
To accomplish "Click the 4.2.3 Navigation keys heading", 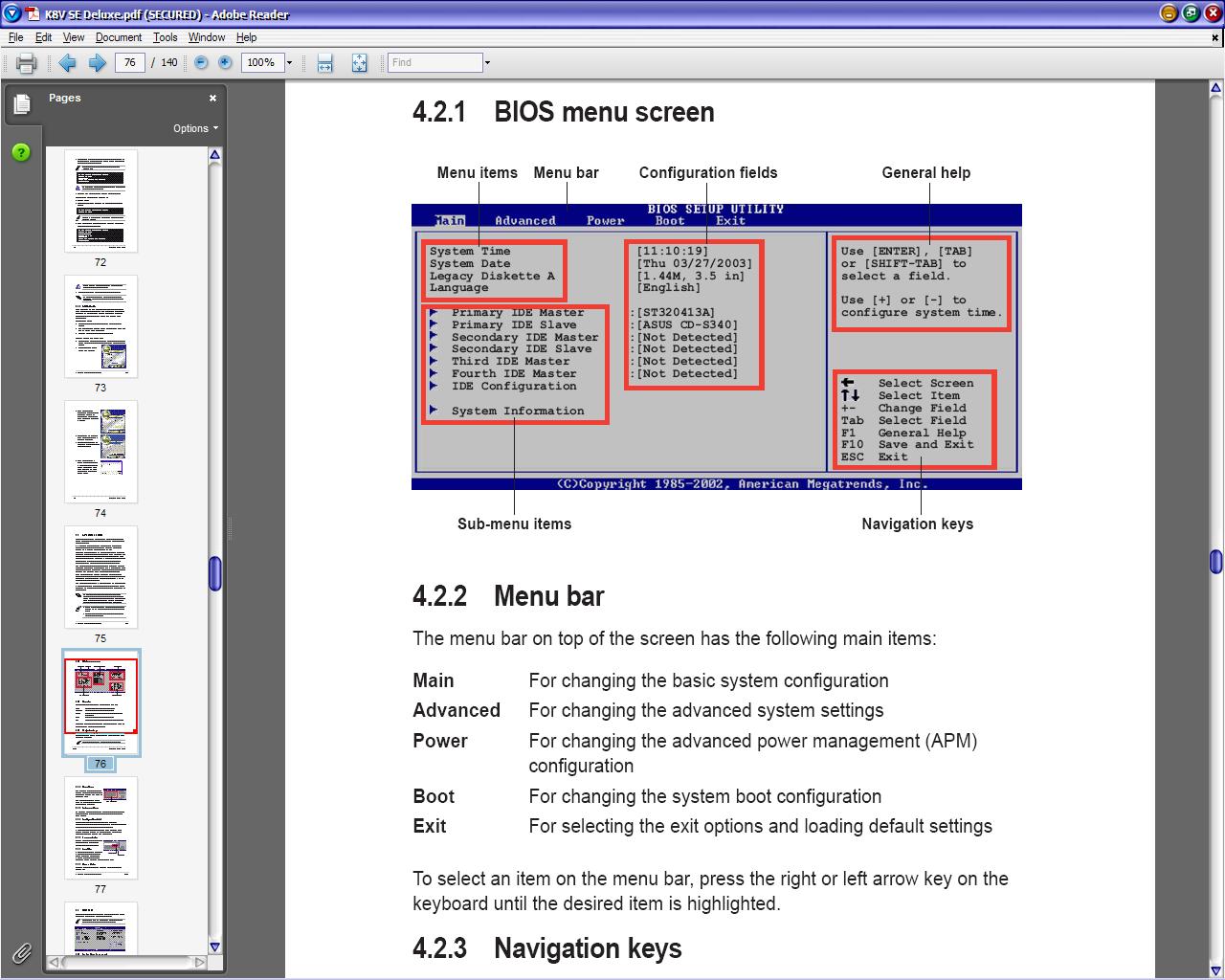I will click(x=547, y=948).
